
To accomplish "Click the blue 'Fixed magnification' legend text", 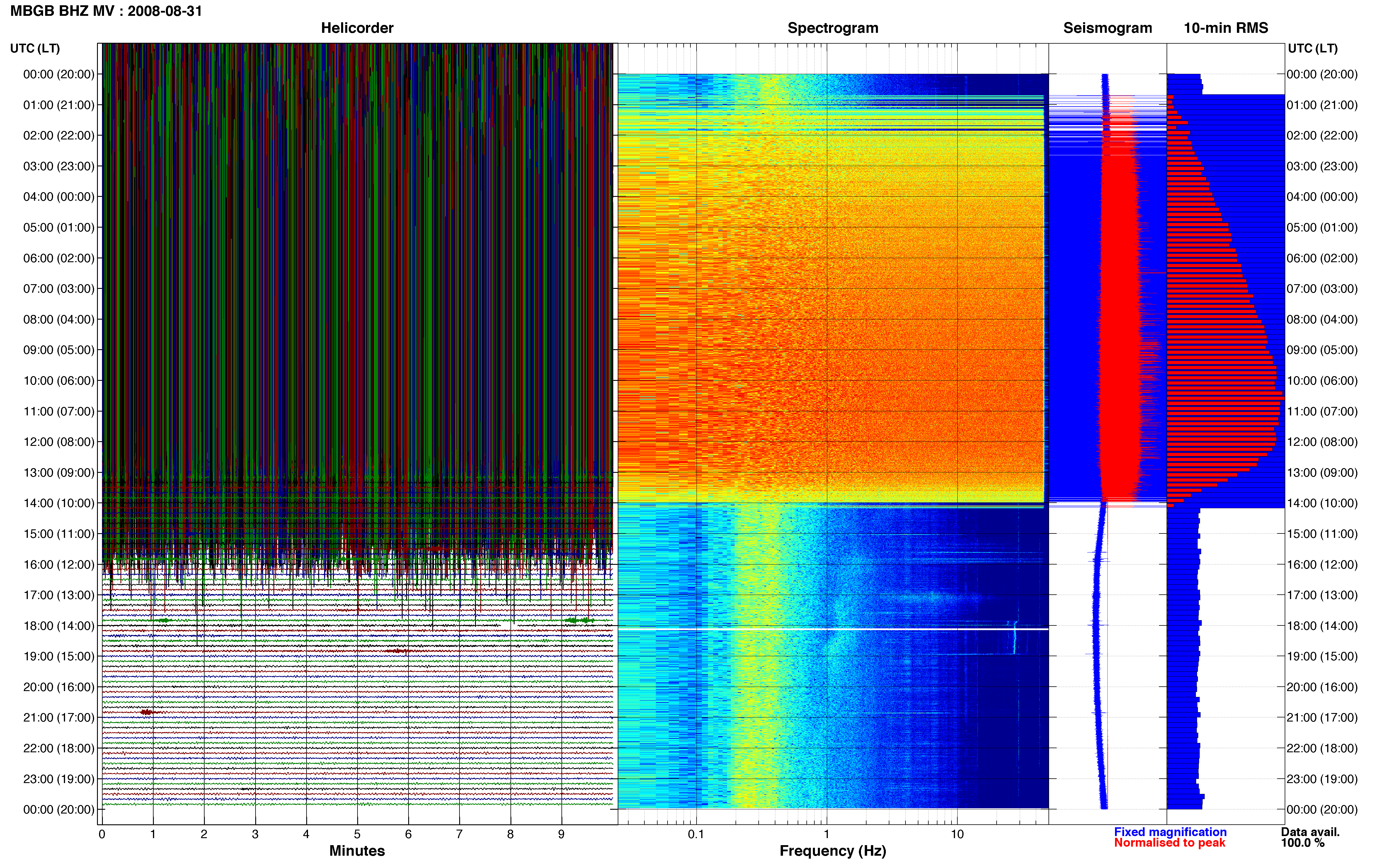I will [x=1170, y=832].
